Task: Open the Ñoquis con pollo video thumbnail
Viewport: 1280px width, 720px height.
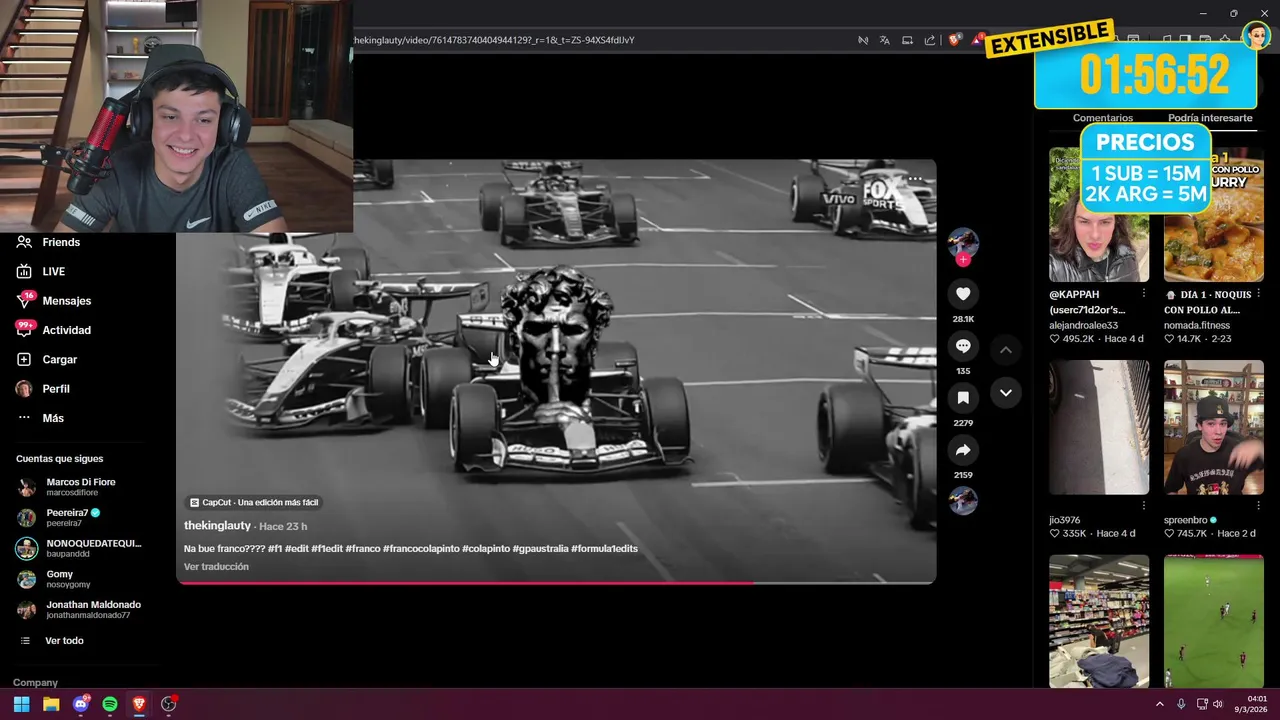Action: click(x=1214, y=215)
